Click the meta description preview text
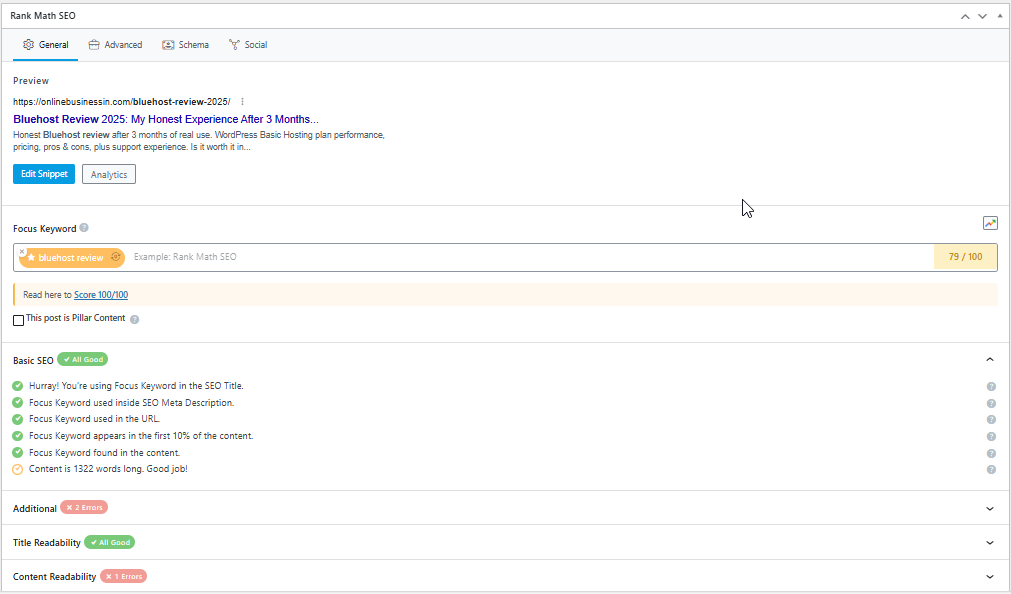Image resolution: width=1011 pixels, height=594 pixels. coord(199,141)
